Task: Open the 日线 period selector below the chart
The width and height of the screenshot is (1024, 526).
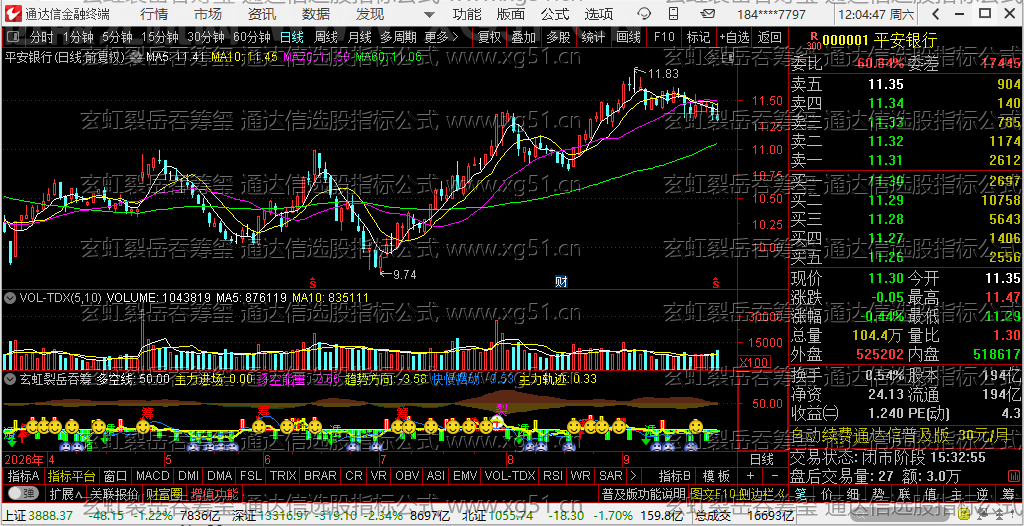Action: click(761, 459)
